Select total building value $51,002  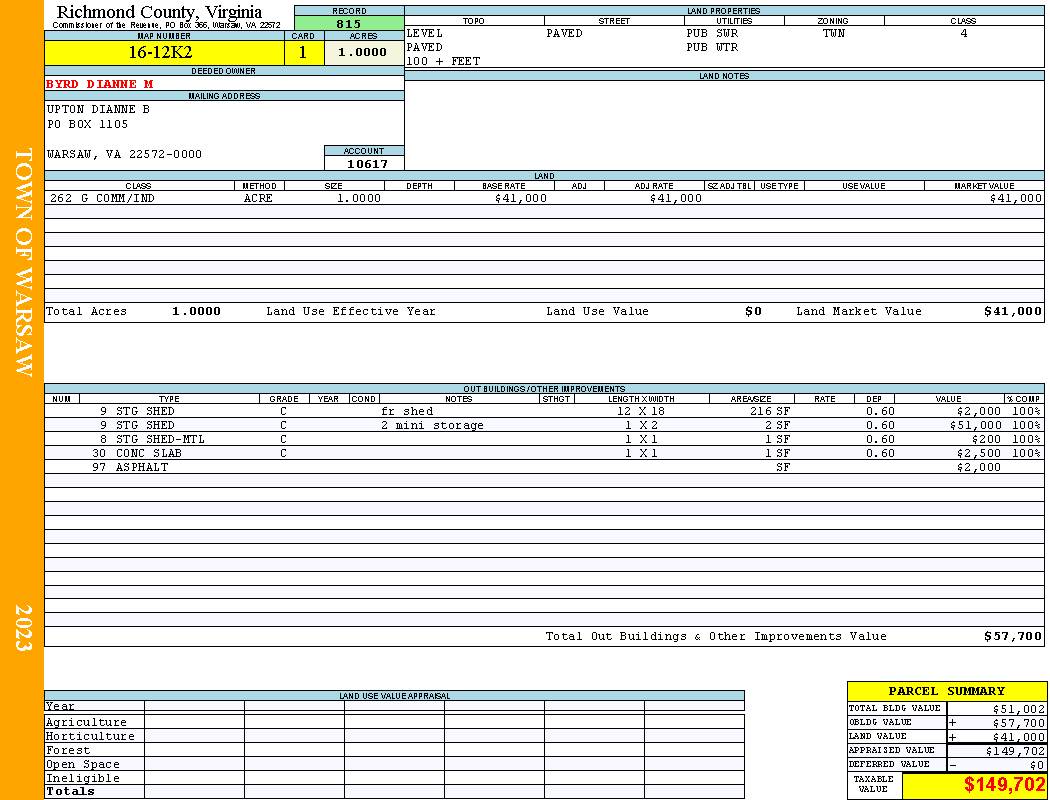pyautogui.click(x=1019, y=709)
